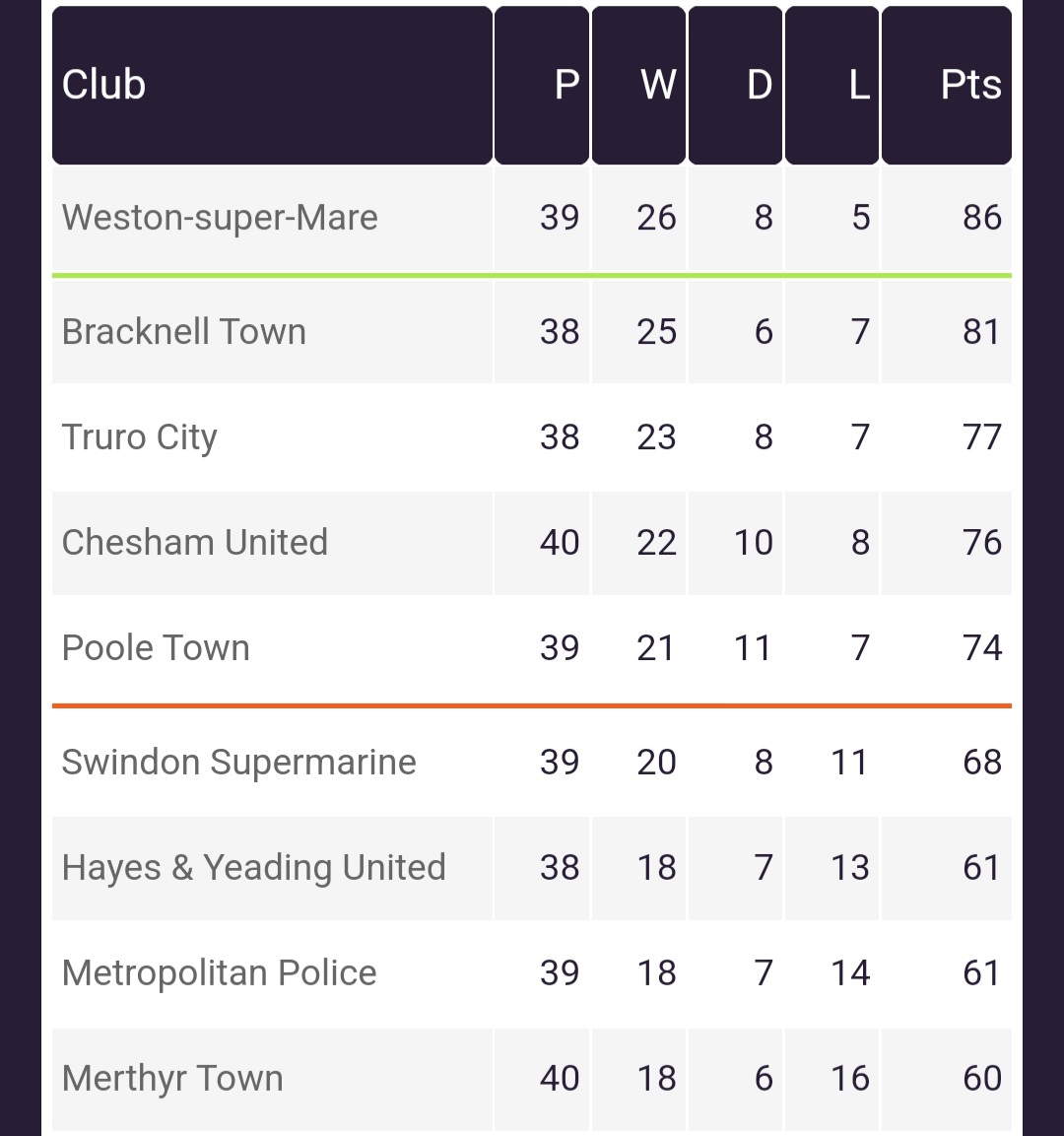
Task: Sort by the Pts column header
Action: point(947,86)
